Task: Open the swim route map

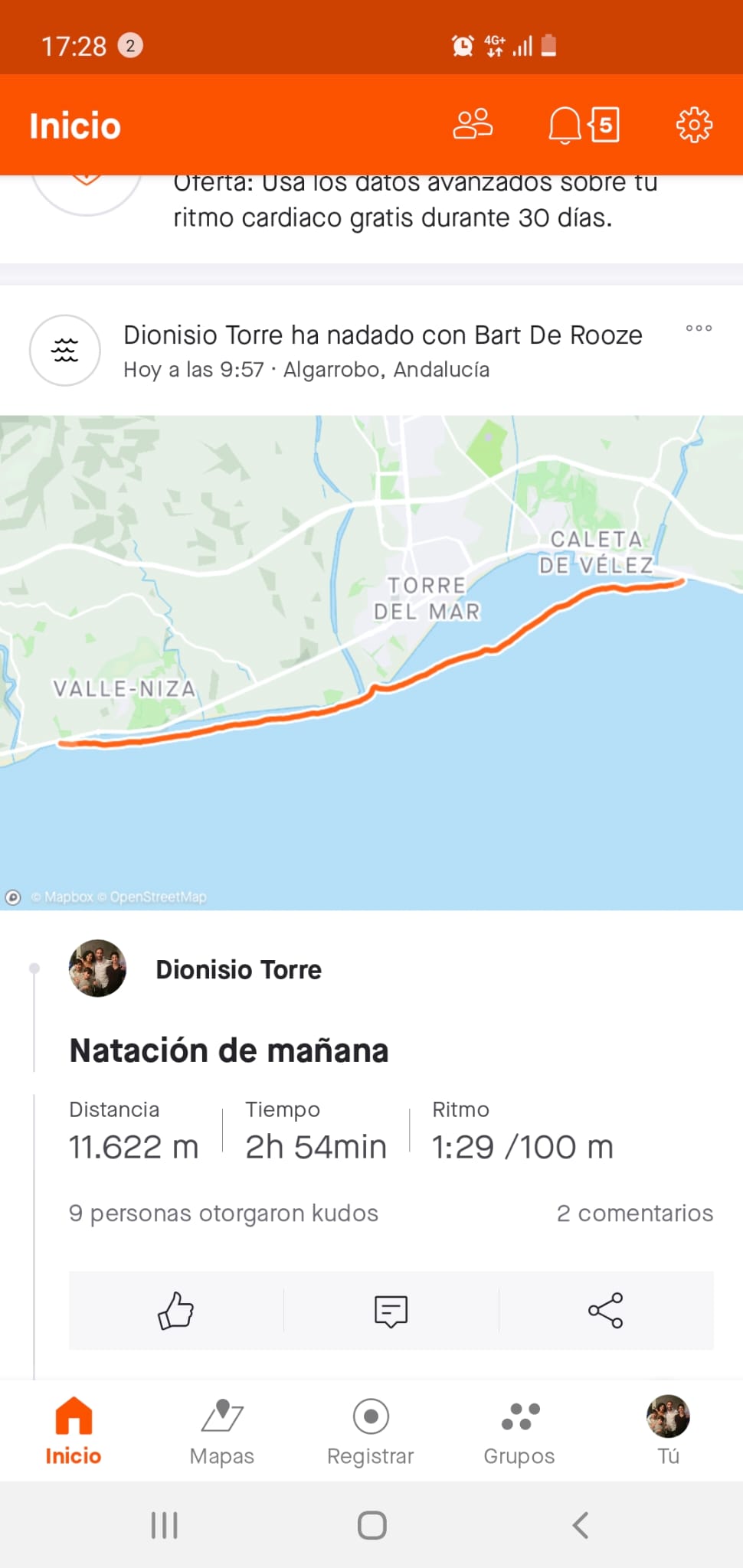Action: point(371,663)
